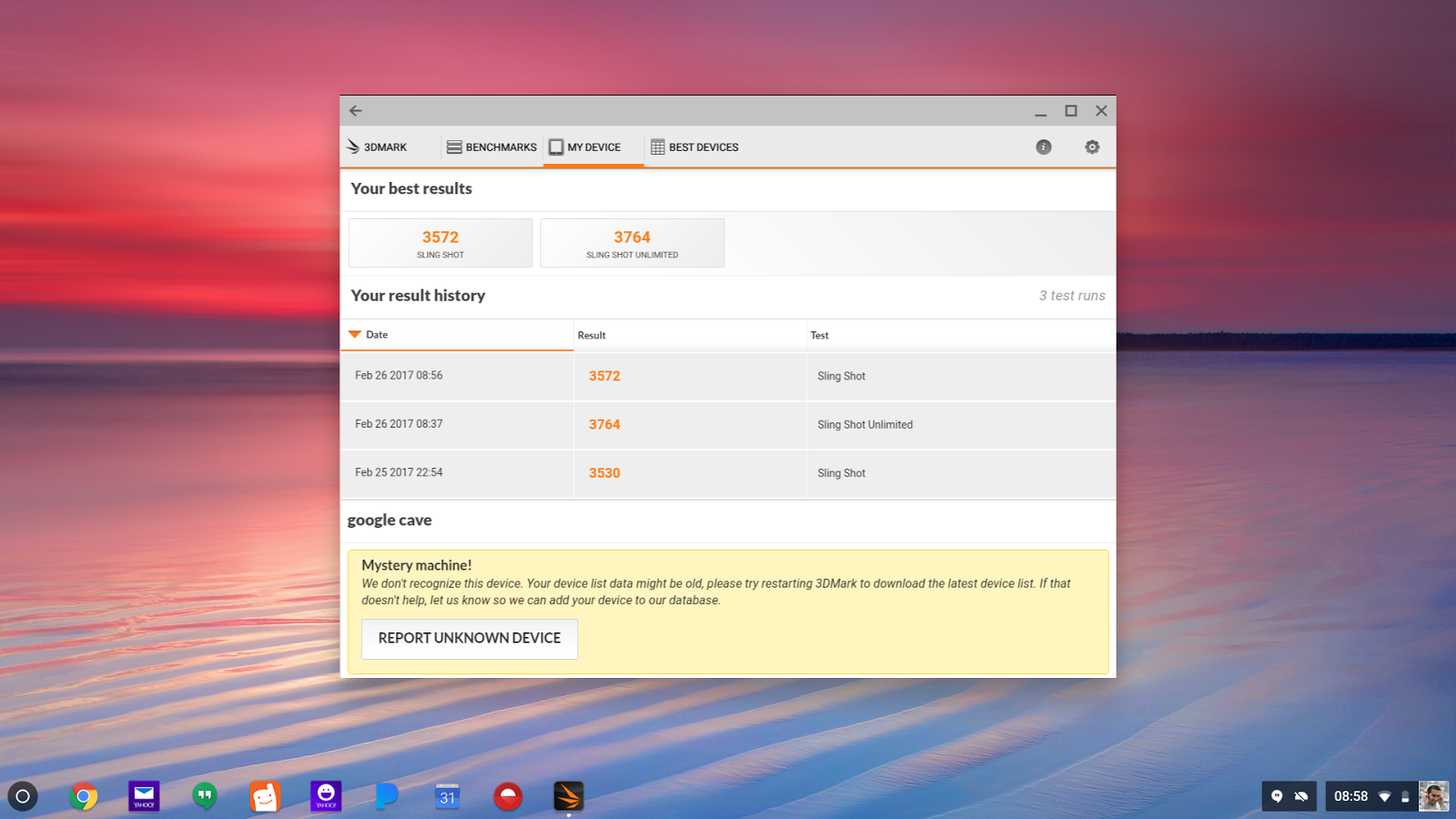Open Pandora from the shelf
Screen dimensions: 1456x819
tap(387, 796)
